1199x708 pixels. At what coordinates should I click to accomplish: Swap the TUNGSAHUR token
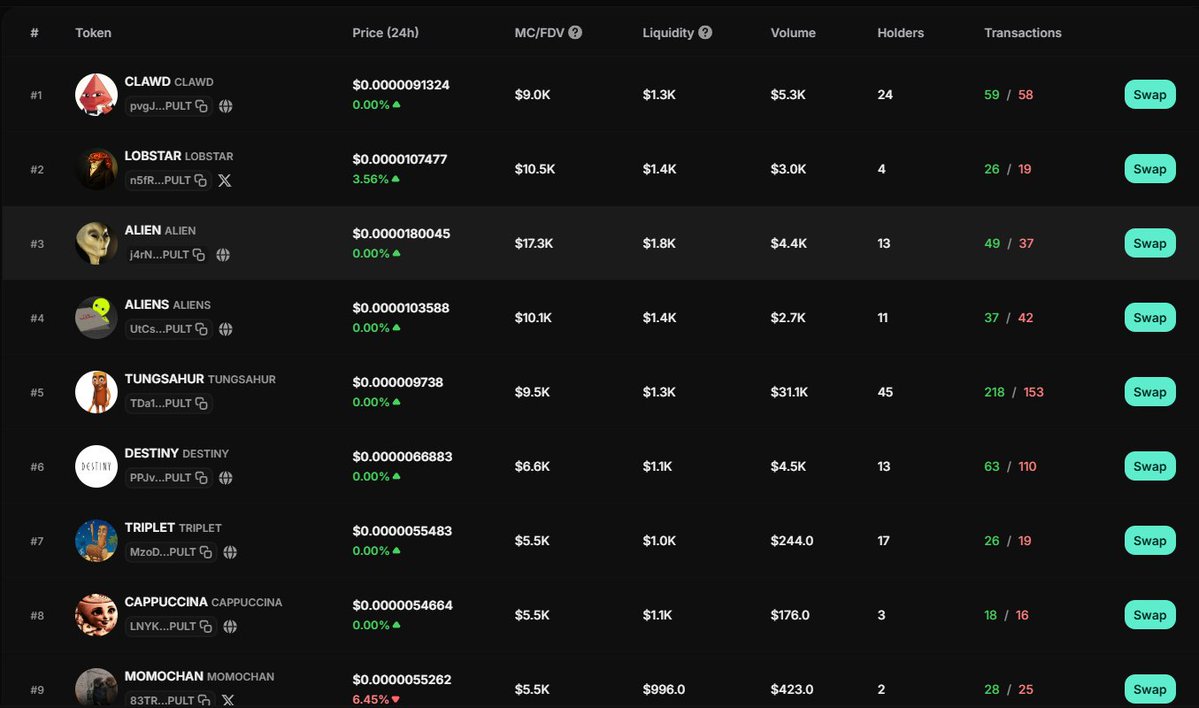pyautogui.click(x=1149, y=391)
